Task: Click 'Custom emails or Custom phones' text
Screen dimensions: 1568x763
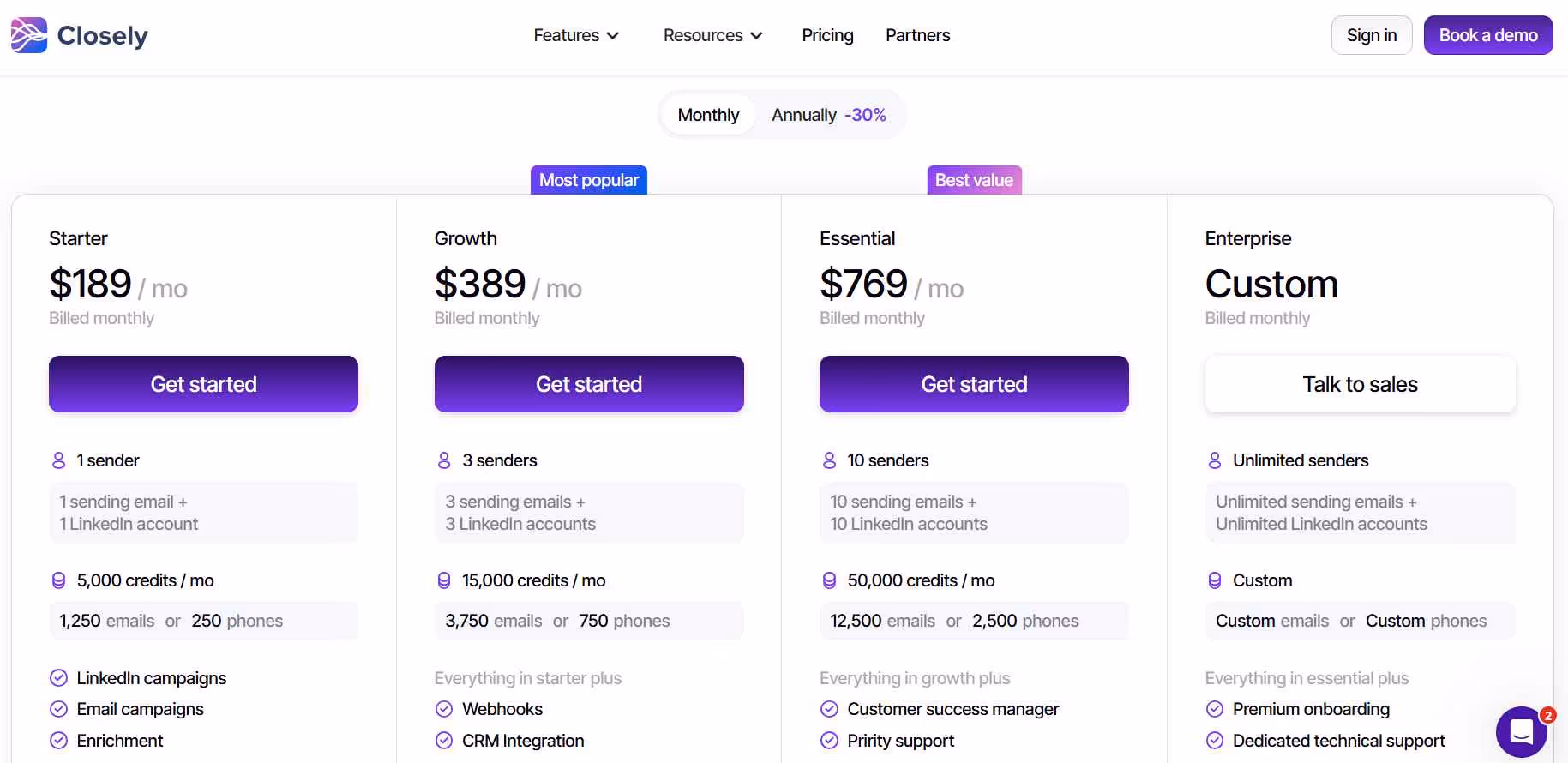Action: [x=1351, y=621]
